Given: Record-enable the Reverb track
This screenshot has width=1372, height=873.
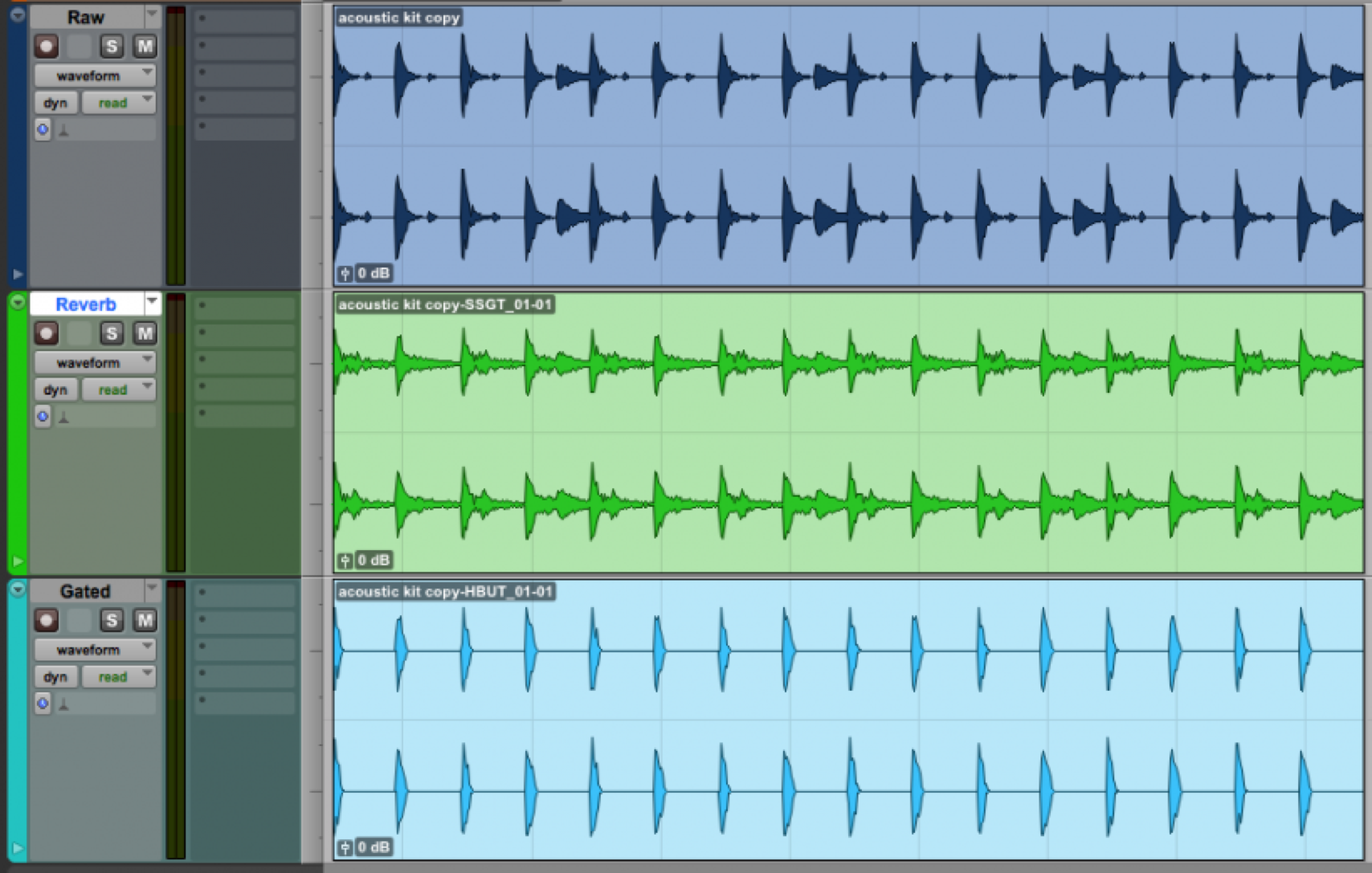Looking at the screenshot, I should click(x=47, y=333).
